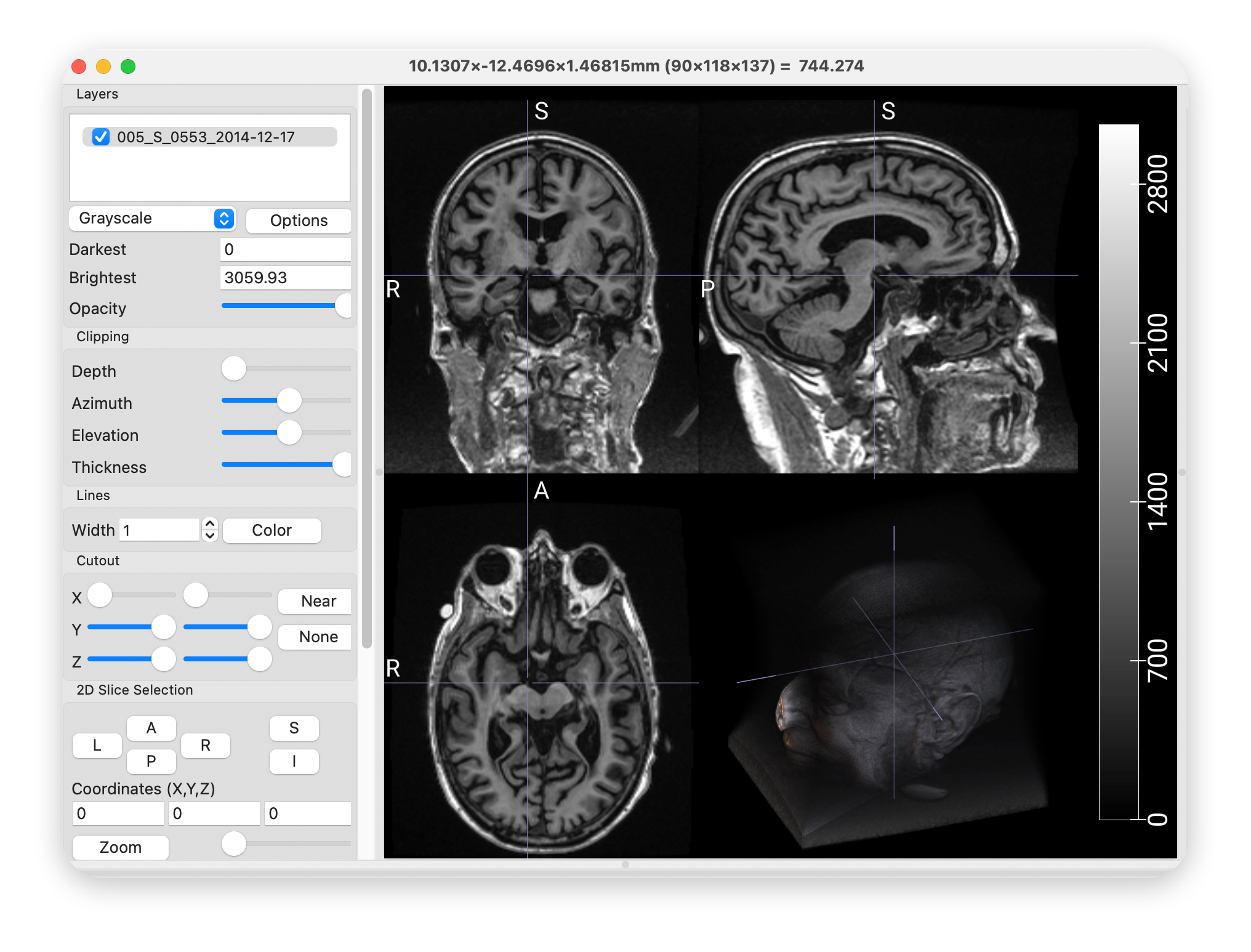The height and width of the screenshot is (952, 1251).
Task: Click the Opacity slider handle
Action: pyautogui.click(x=344, y=306)
